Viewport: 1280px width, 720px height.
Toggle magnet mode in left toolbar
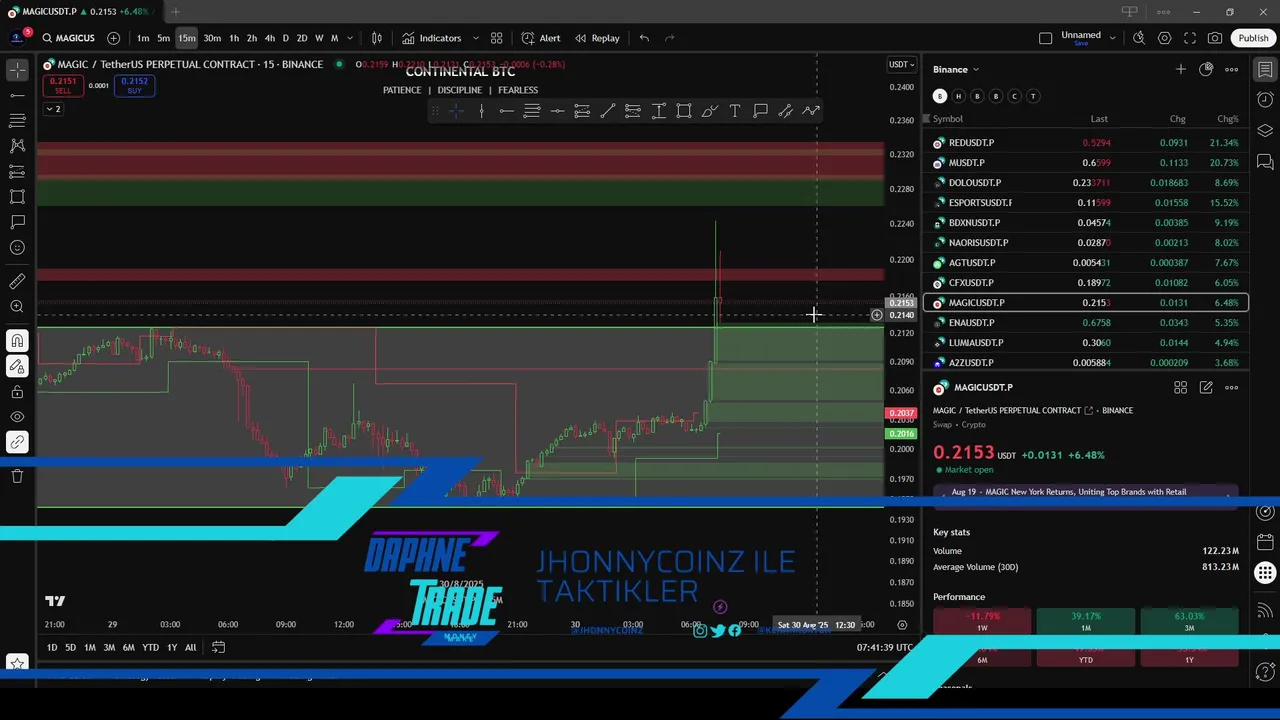coord(17,342)
